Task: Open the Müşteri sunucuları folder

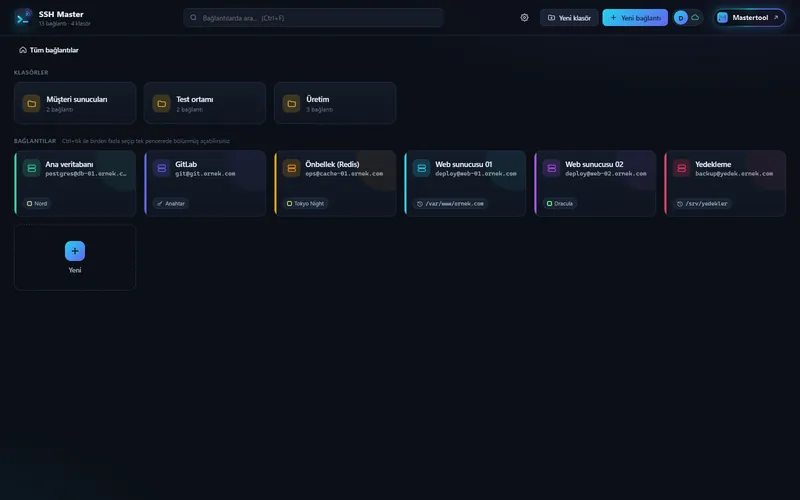Action: pyautogui.click(x=75, y=103)
